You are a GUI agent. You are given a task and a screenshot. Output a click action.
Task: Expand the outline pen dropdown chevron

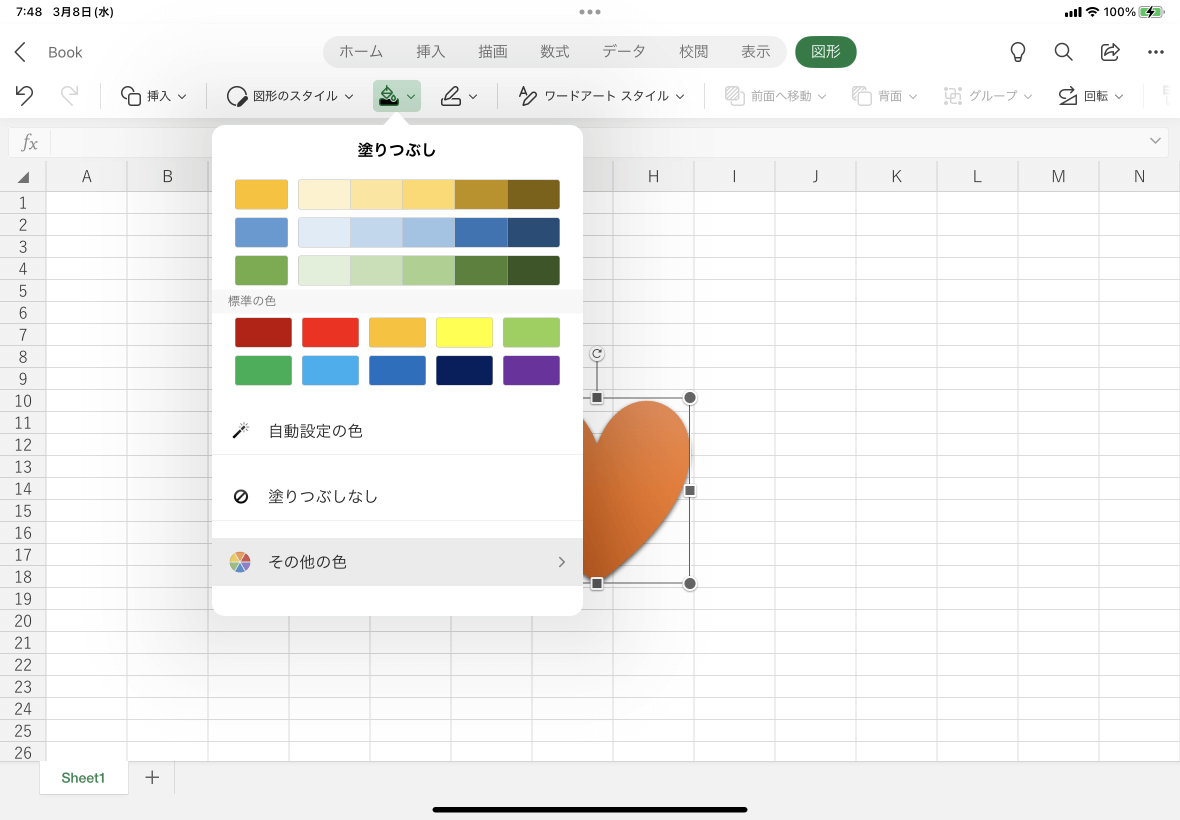(x=473, y=96)
